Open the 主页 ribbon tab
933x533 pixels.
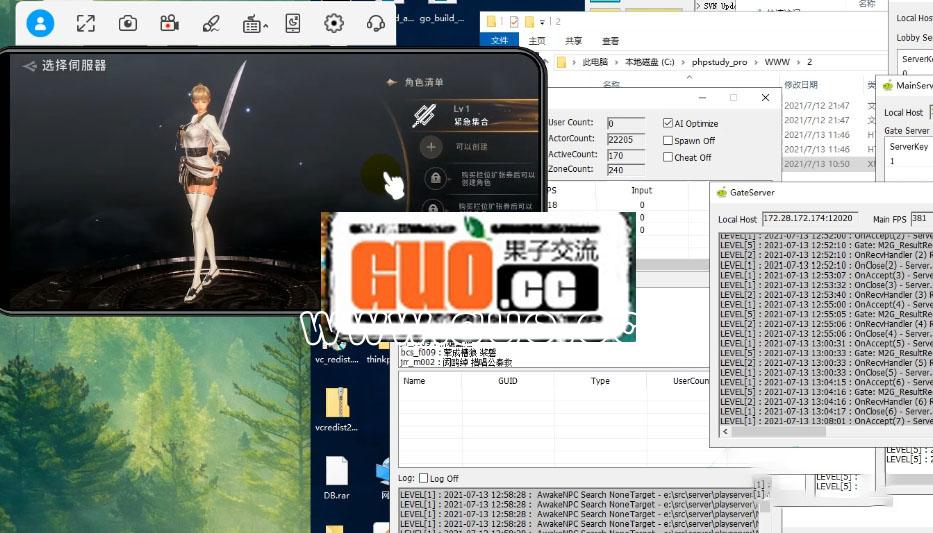coord(537,40)
